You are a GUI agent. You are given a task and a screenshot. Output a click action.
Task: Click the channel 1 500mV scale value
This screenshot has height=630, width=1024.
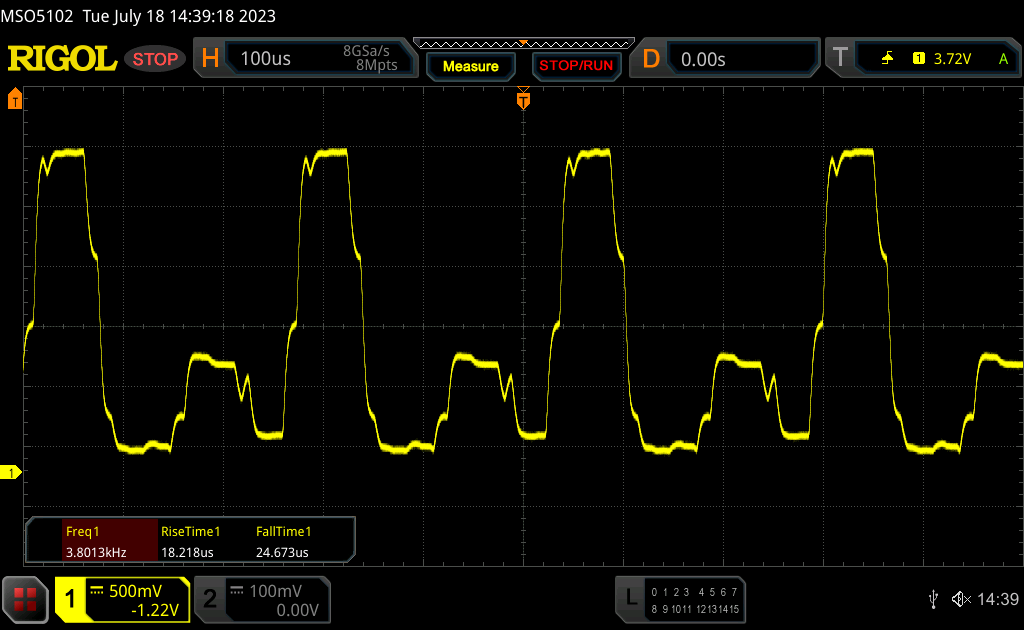coord(135,591)
